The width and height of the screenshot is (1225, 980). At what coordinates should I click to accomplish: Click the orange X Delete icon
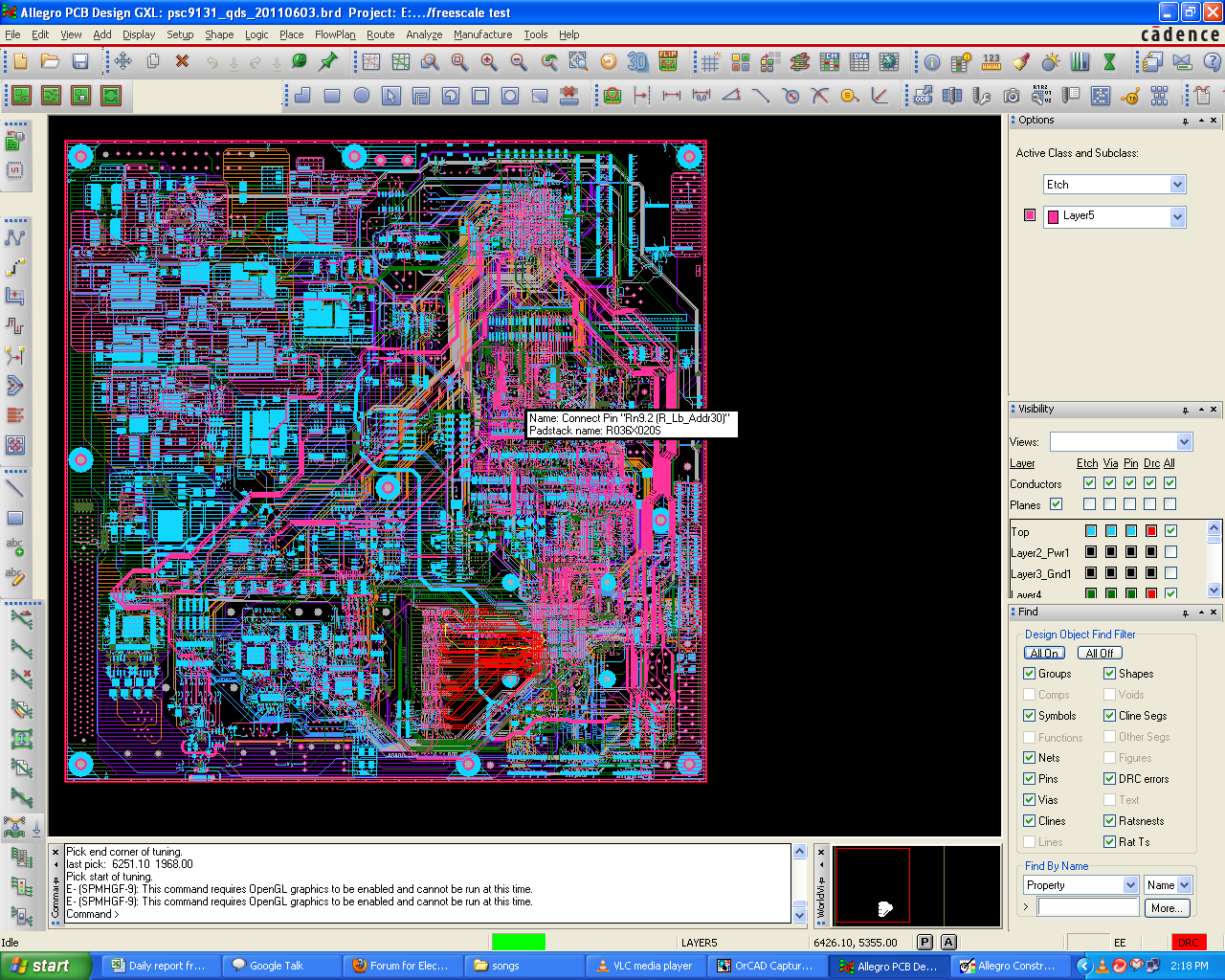[182, 62]
